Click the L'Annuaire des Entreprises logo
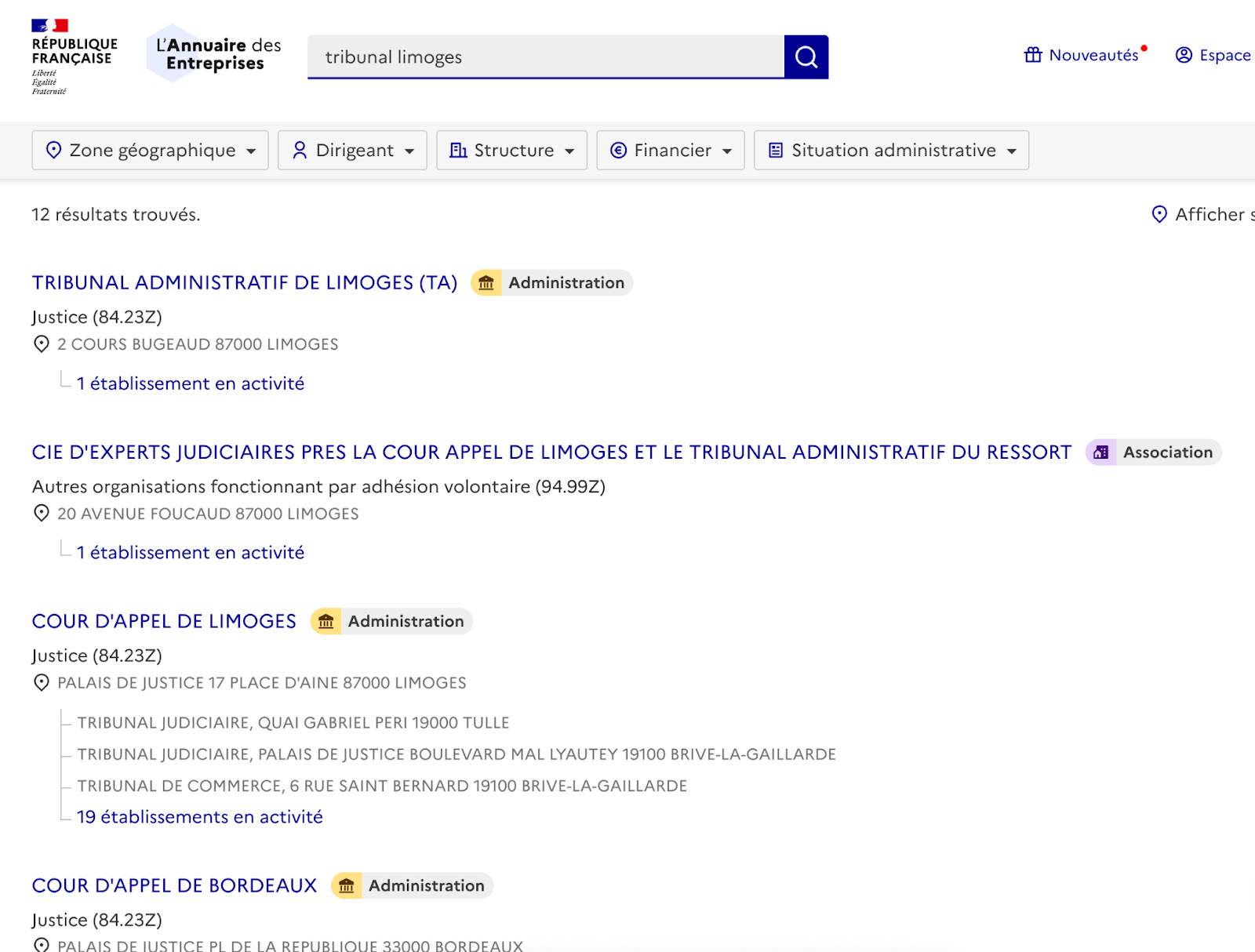Viewport: 1255px width, 952px height. (x=214, y=54)
